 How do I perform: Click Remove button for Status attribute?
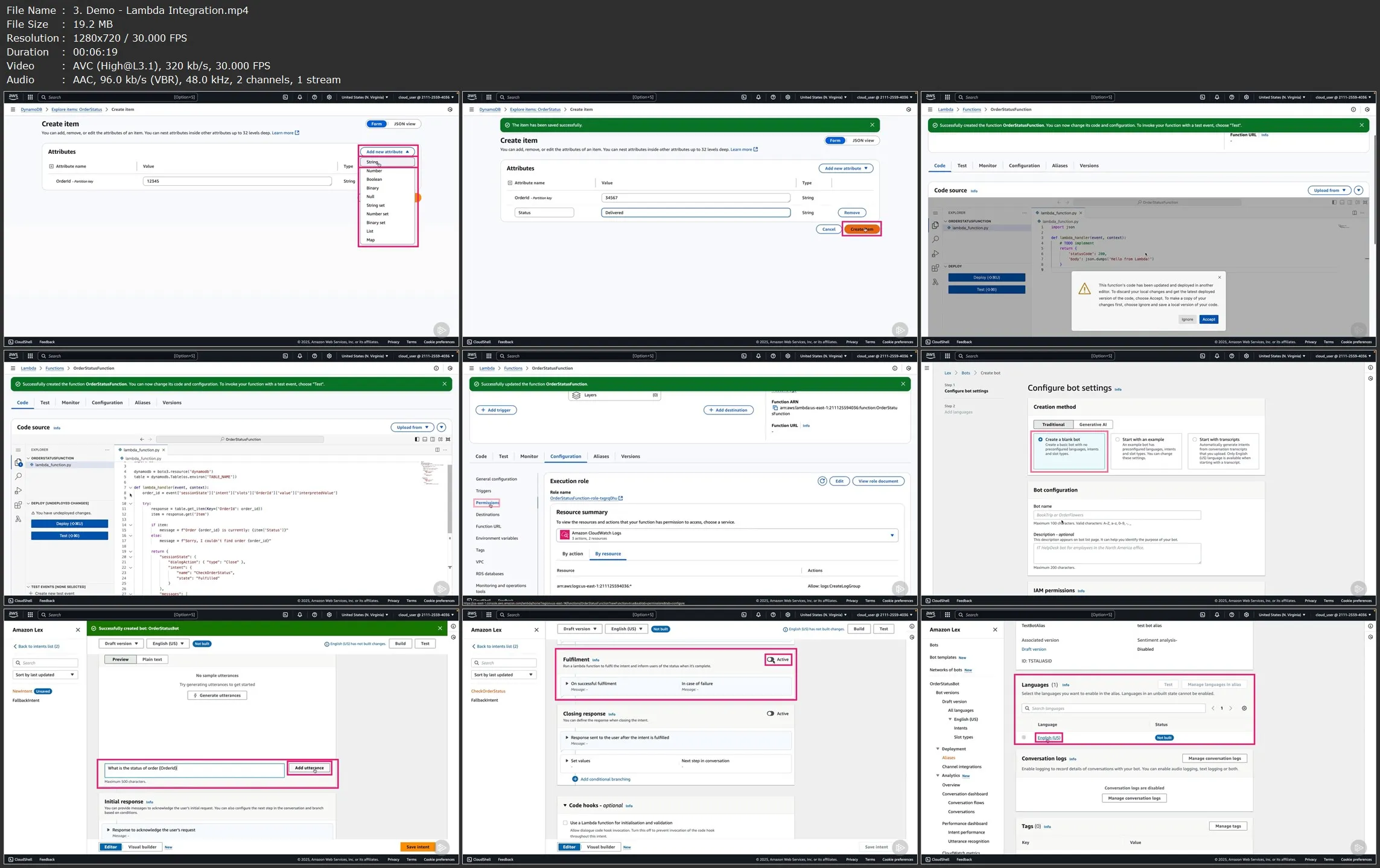click(852, 212)
